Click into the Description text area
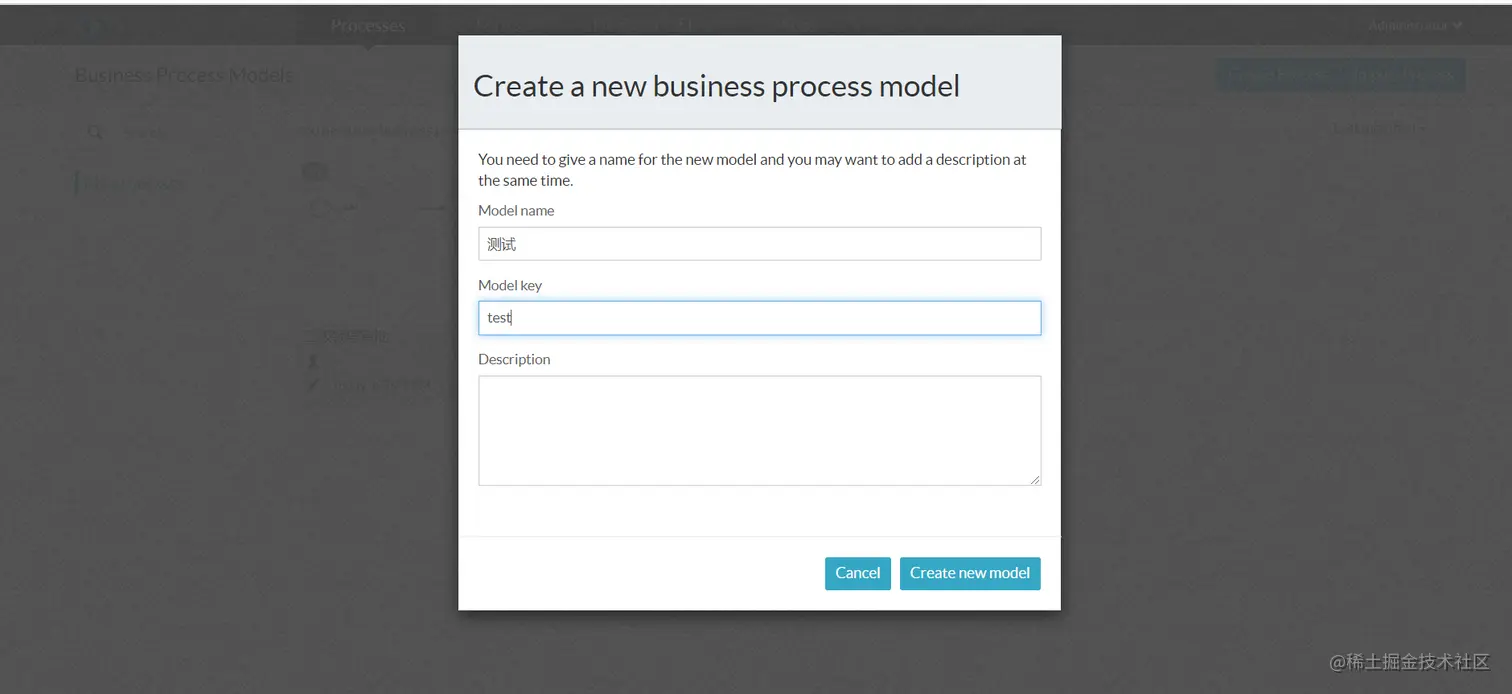The height and width of the screenshot is (694, 1512). pos(759,431)
